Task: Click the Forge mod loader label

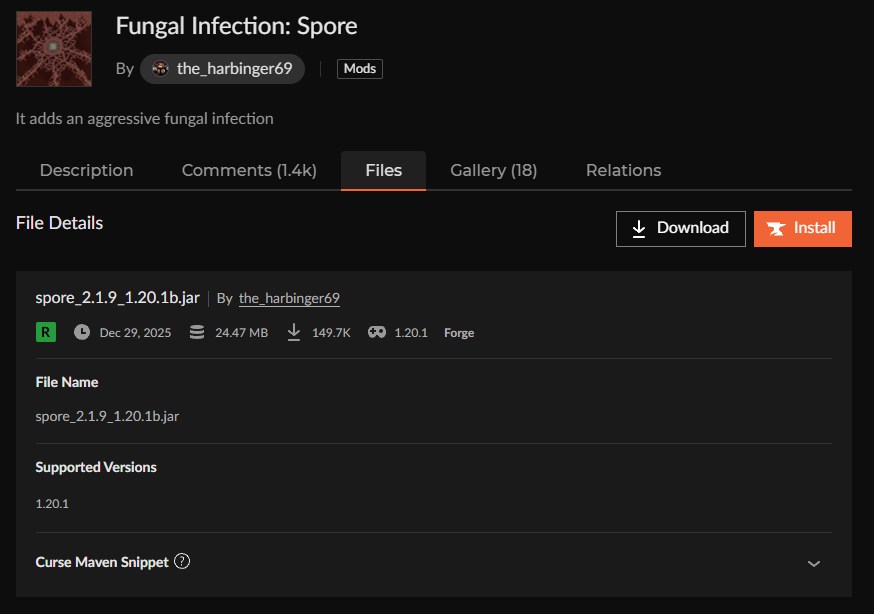Action: click(459, 333)
